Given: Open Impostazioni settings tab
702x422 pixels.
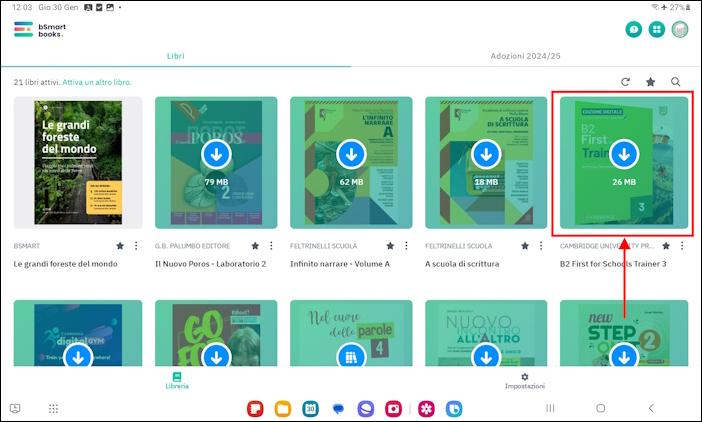Looking at the screenshot, I should tap(525, 380).
